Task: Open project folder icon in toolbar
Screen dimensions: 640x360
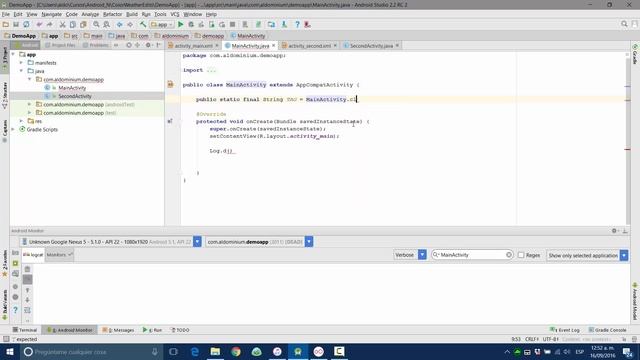Action: pos(6,24)
